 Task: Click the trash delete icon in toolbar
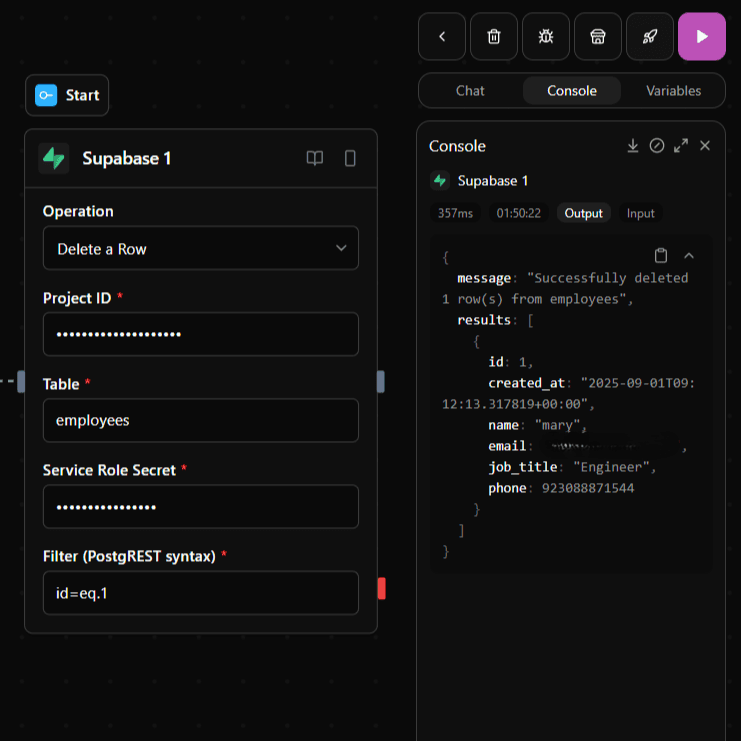[x=493, y=37]
